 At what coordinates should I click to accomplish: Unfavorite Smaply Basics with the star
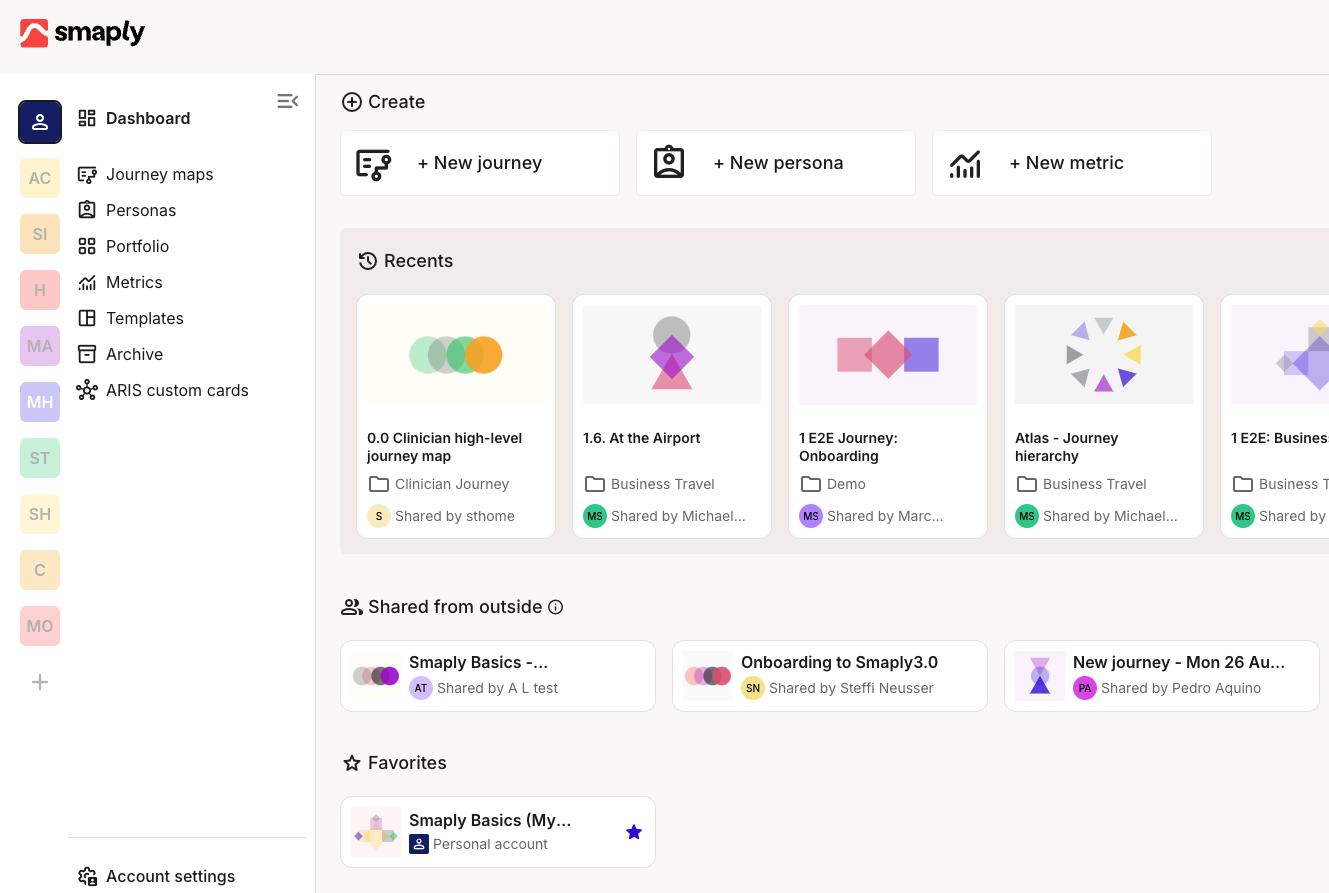[634, 832]
